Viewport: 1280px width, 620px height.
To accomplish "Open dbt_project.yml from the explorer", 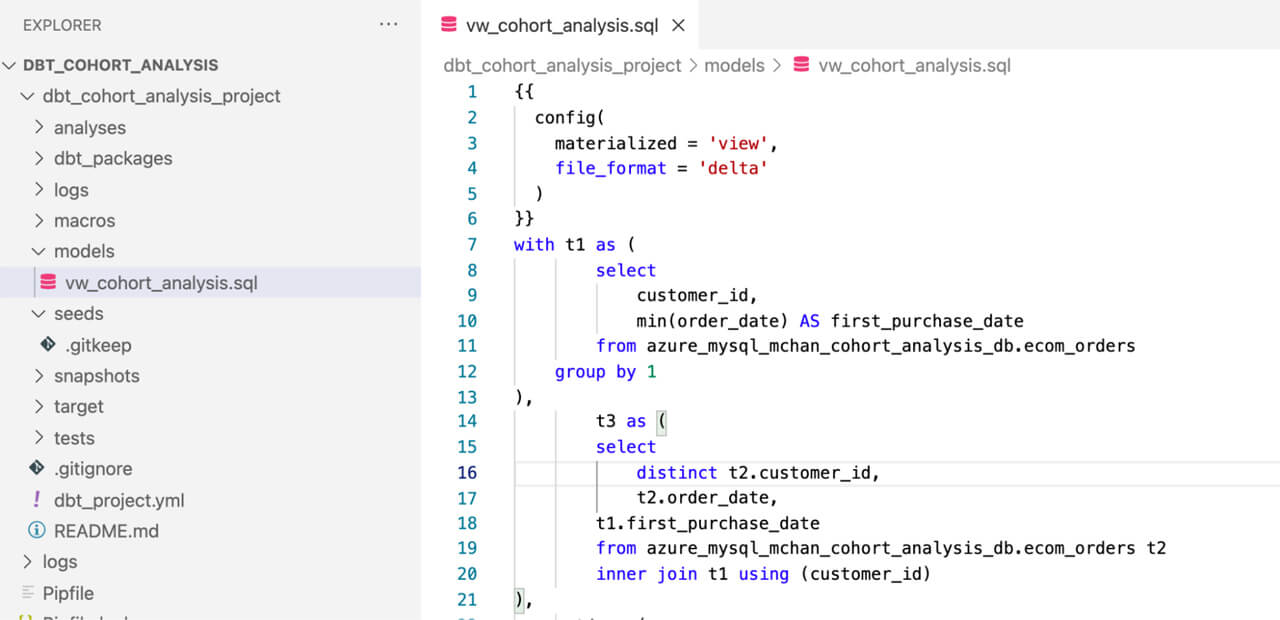I will point(119,500).
